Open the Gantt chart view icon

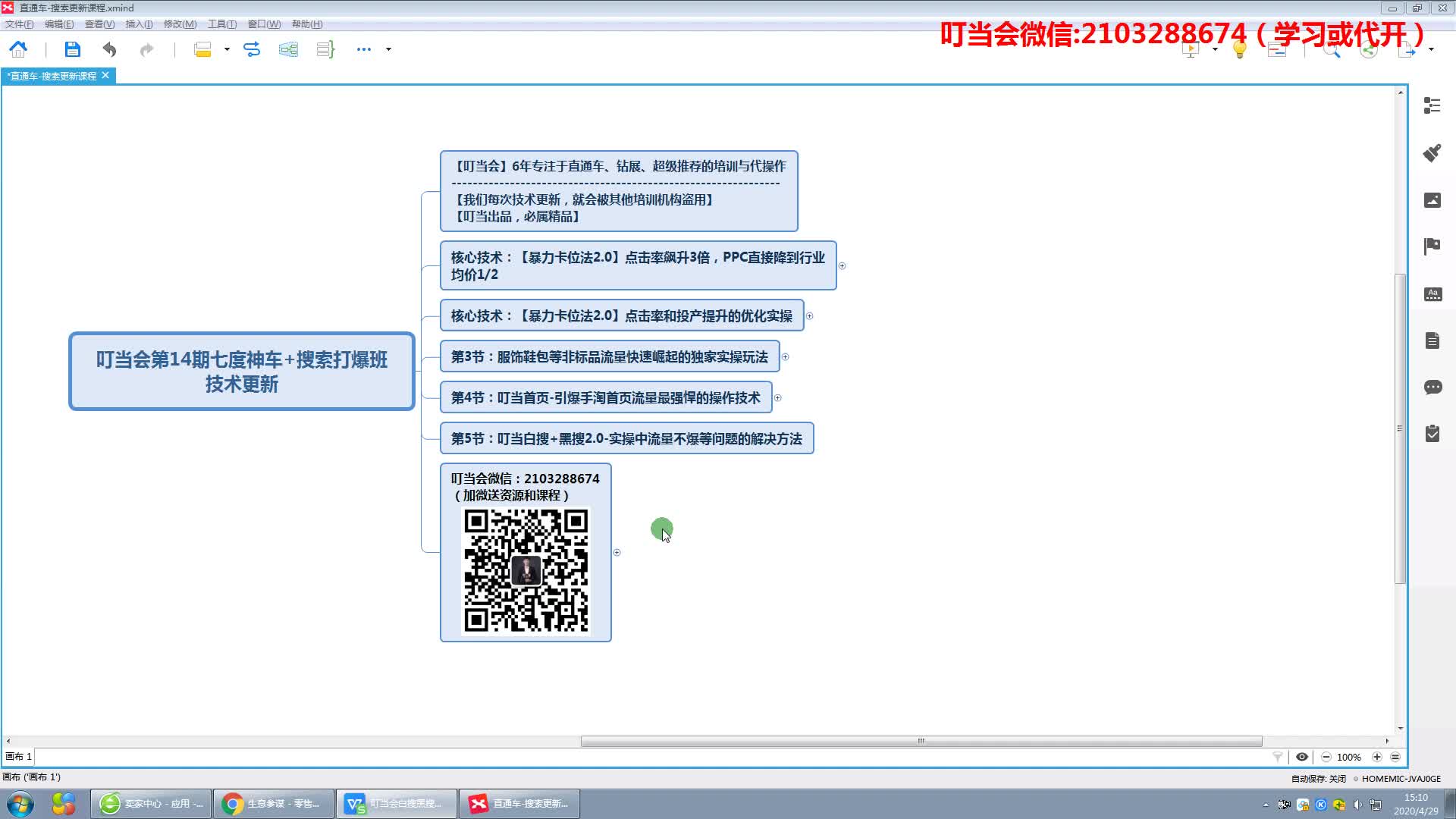(1278, 50)
